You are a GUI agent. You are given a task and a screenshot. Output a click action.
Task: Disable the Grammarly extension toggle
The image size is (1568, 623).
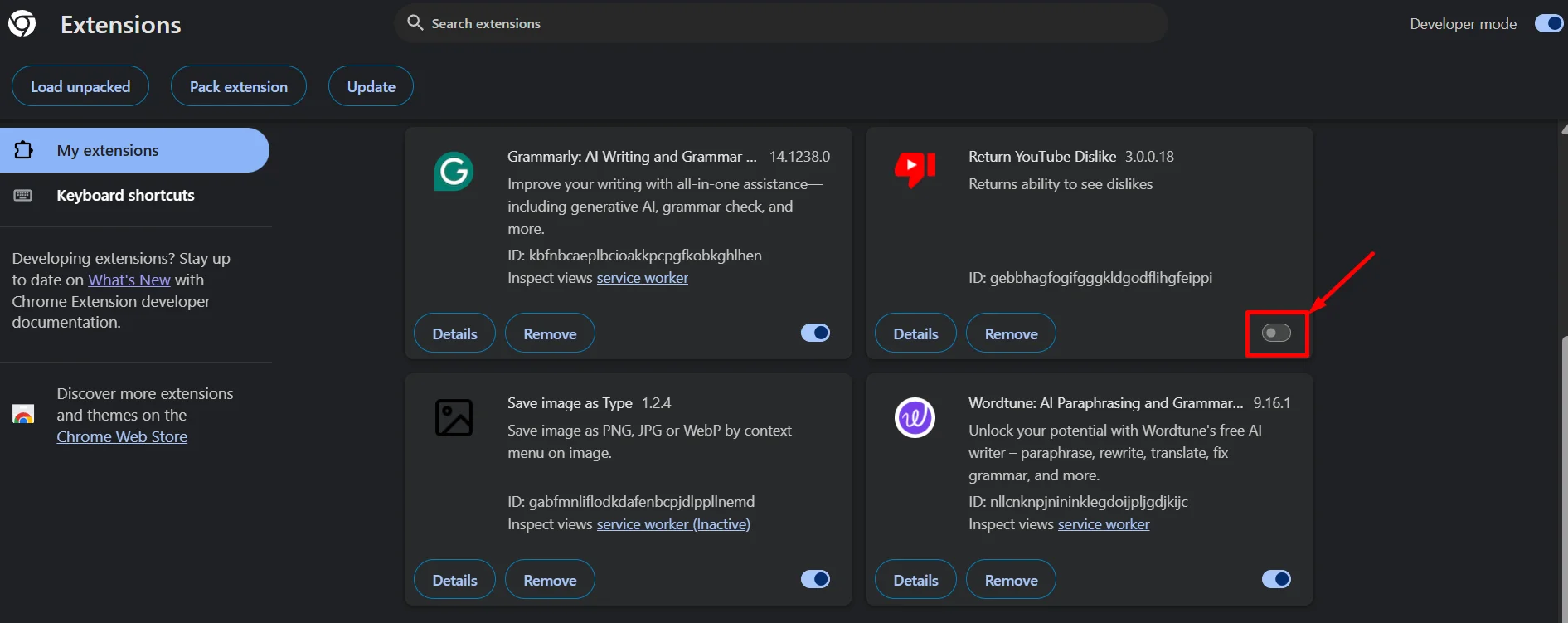tap(815, 333)
